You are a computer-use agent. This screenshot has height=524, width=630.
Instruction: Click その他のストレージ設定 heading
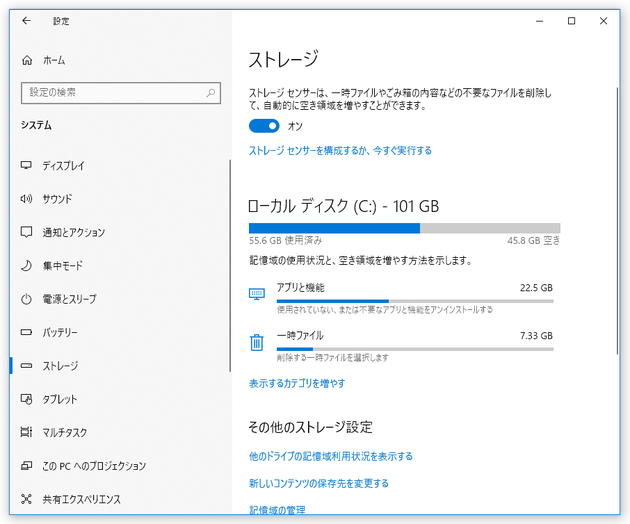[x=311, y=427]
